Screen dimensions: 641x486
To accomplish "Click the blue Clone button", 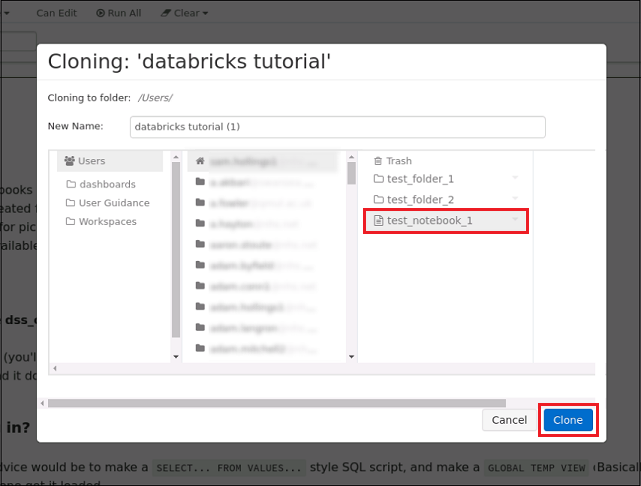I will pyautogui.click(x=568, y=420).
